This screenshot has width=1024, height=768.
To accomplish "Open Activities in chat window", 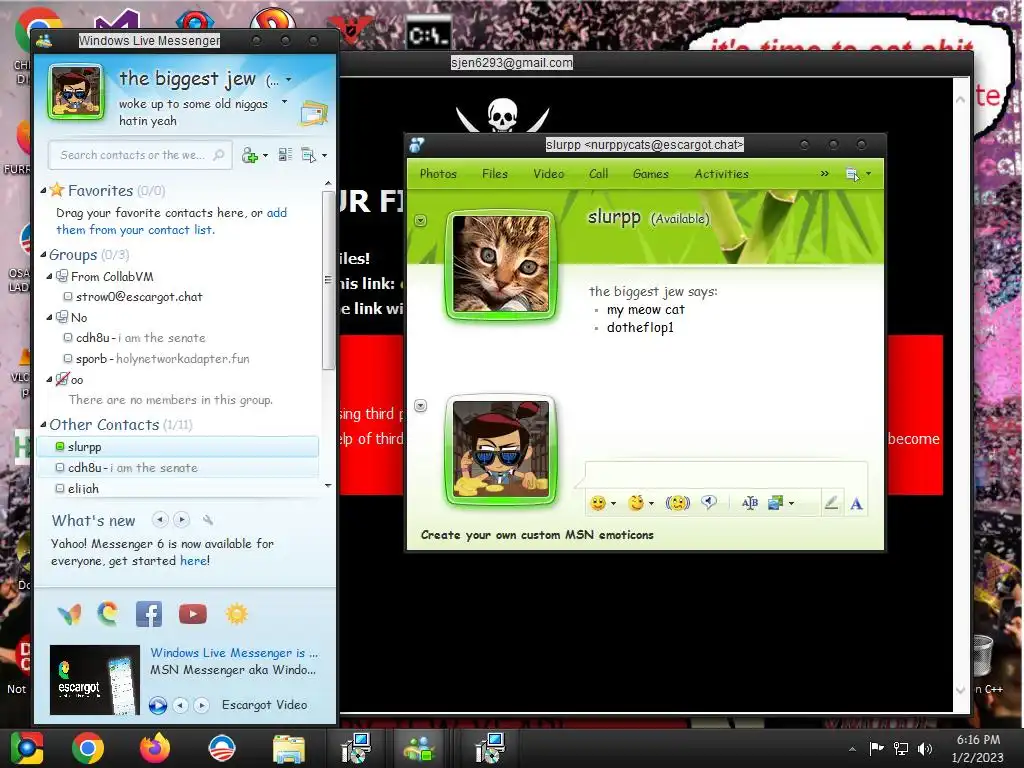I will 721,174.
